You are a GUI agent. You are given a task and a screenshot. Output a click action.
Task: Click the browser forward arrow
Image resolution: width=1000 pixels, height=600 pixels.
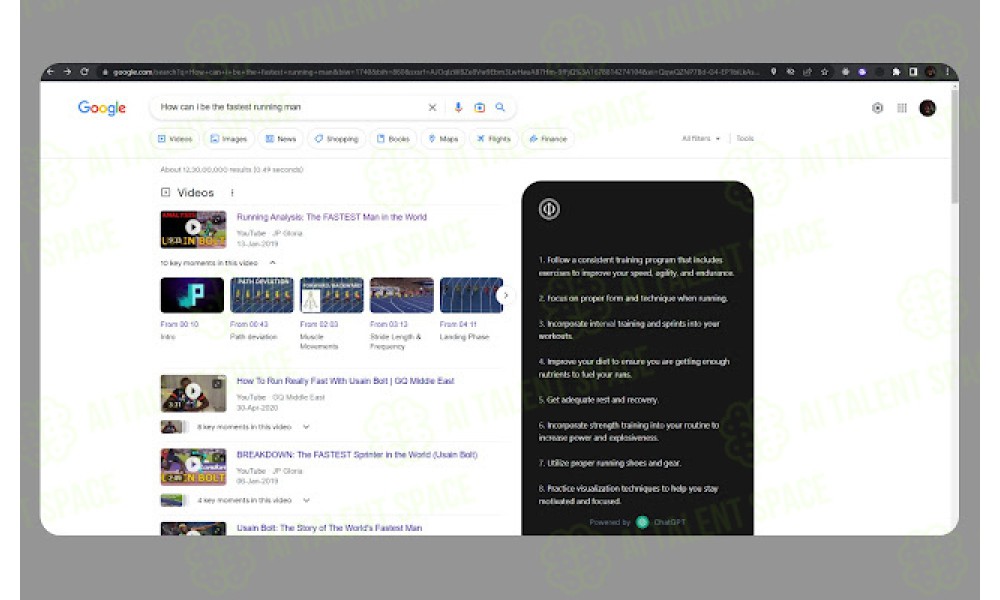pyautogui.click(x=68, y=72)
